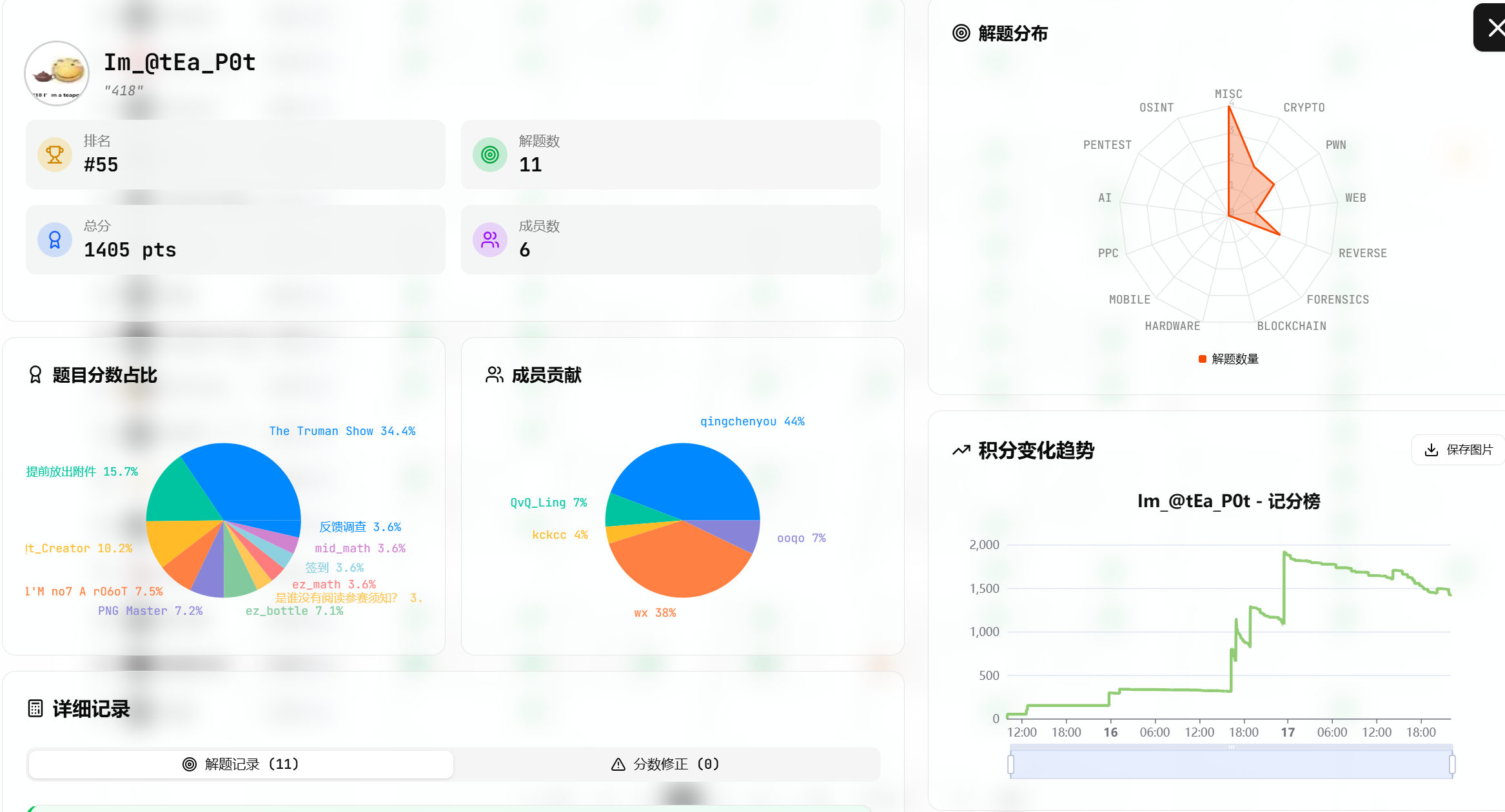Close the team detail panel
Viewport: 1505px width, 812px height.
[x=1495, y=28]
